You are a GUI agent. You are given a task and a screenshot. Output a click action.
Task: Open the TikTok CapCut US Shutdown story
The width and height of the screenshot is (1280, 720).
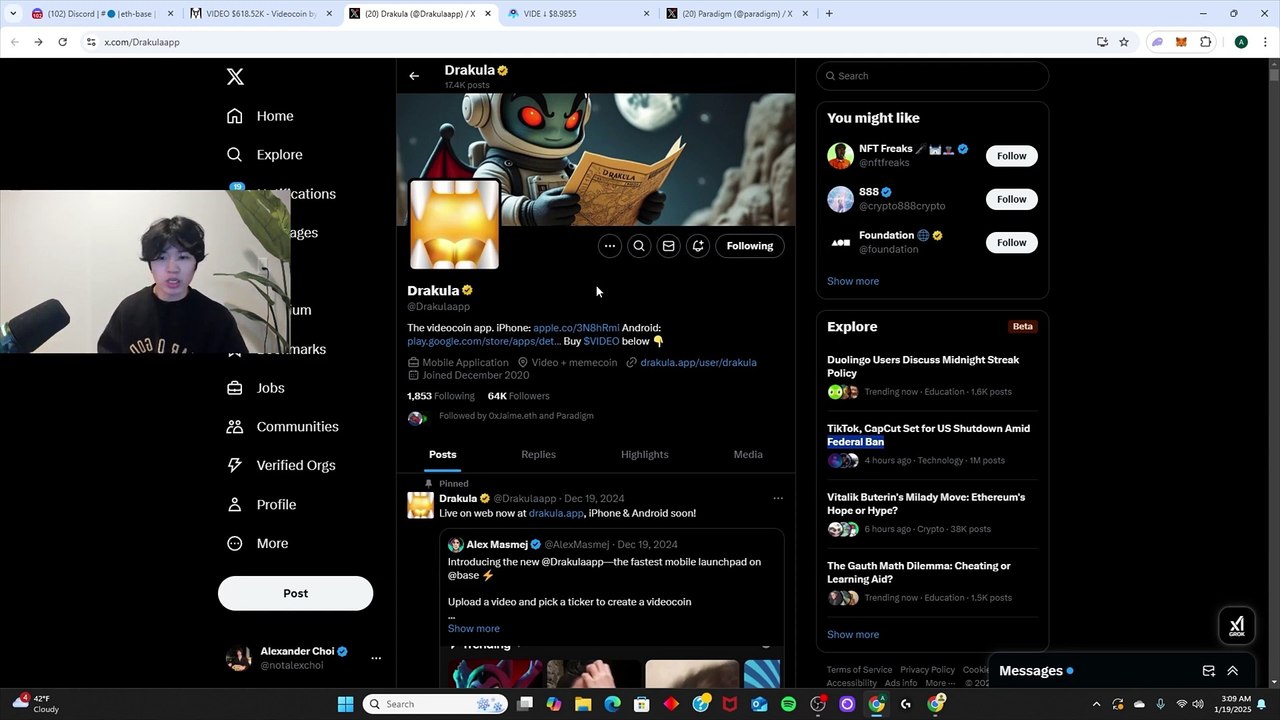pos(932,445)
